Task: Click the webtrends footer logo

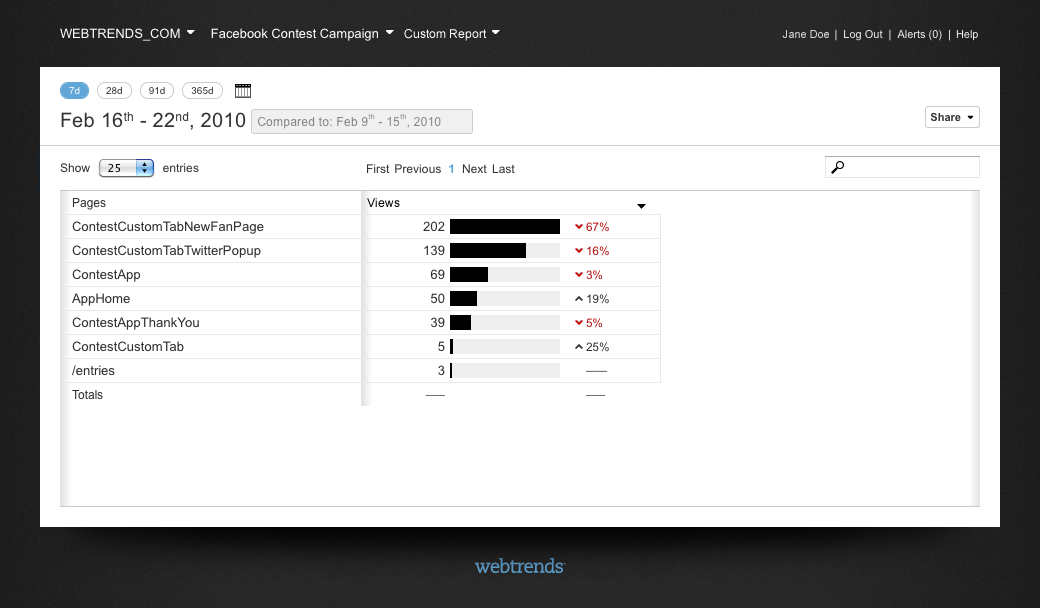Action: tap(519, 567)
